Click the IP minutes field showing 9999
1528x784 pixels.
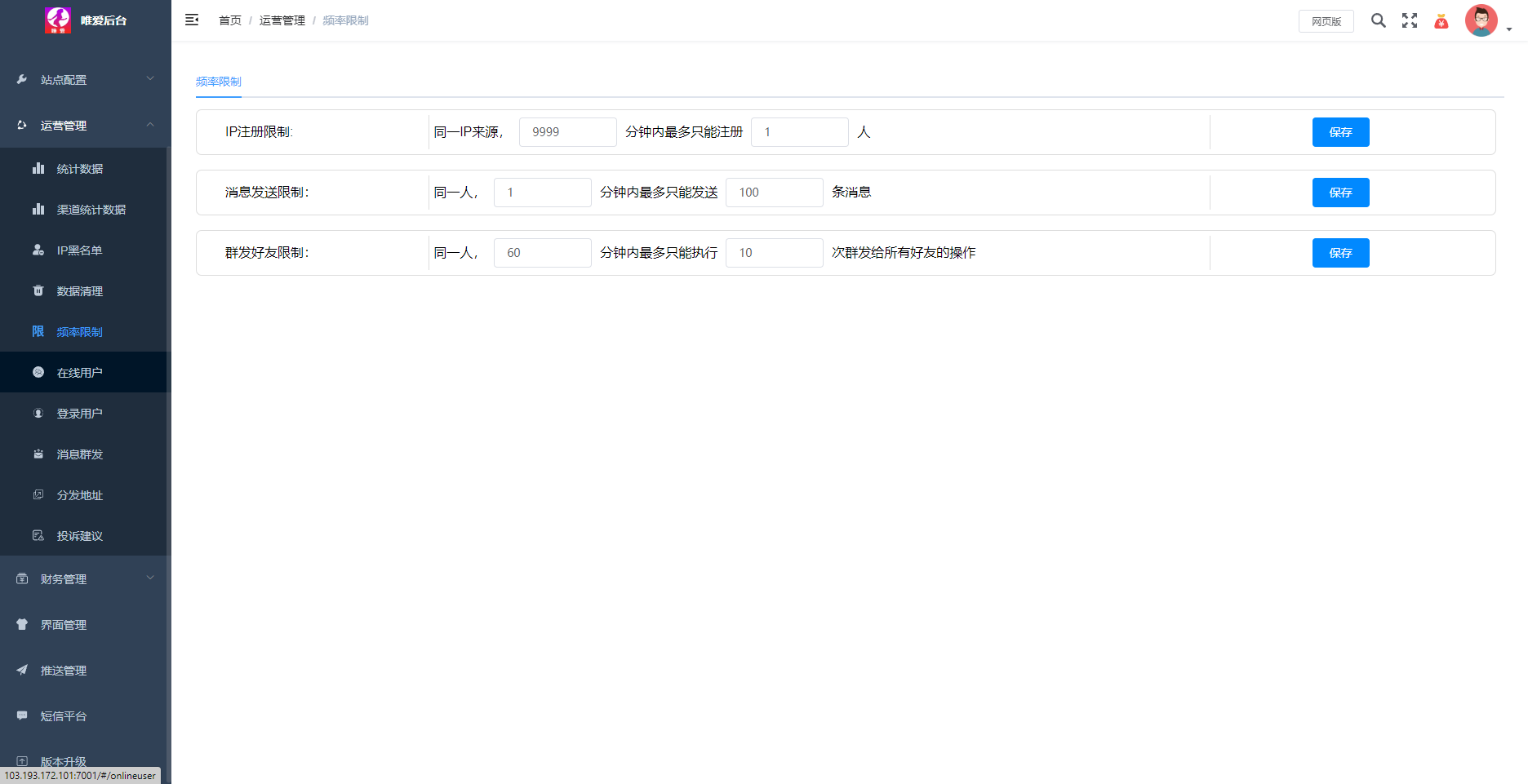tap(567, 132)
